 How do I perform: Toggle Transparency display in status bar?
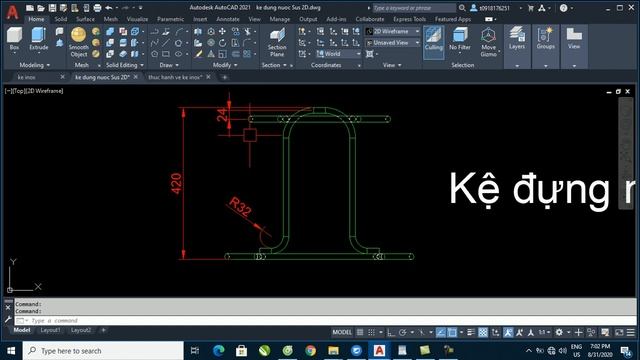[x=483, y=333]
